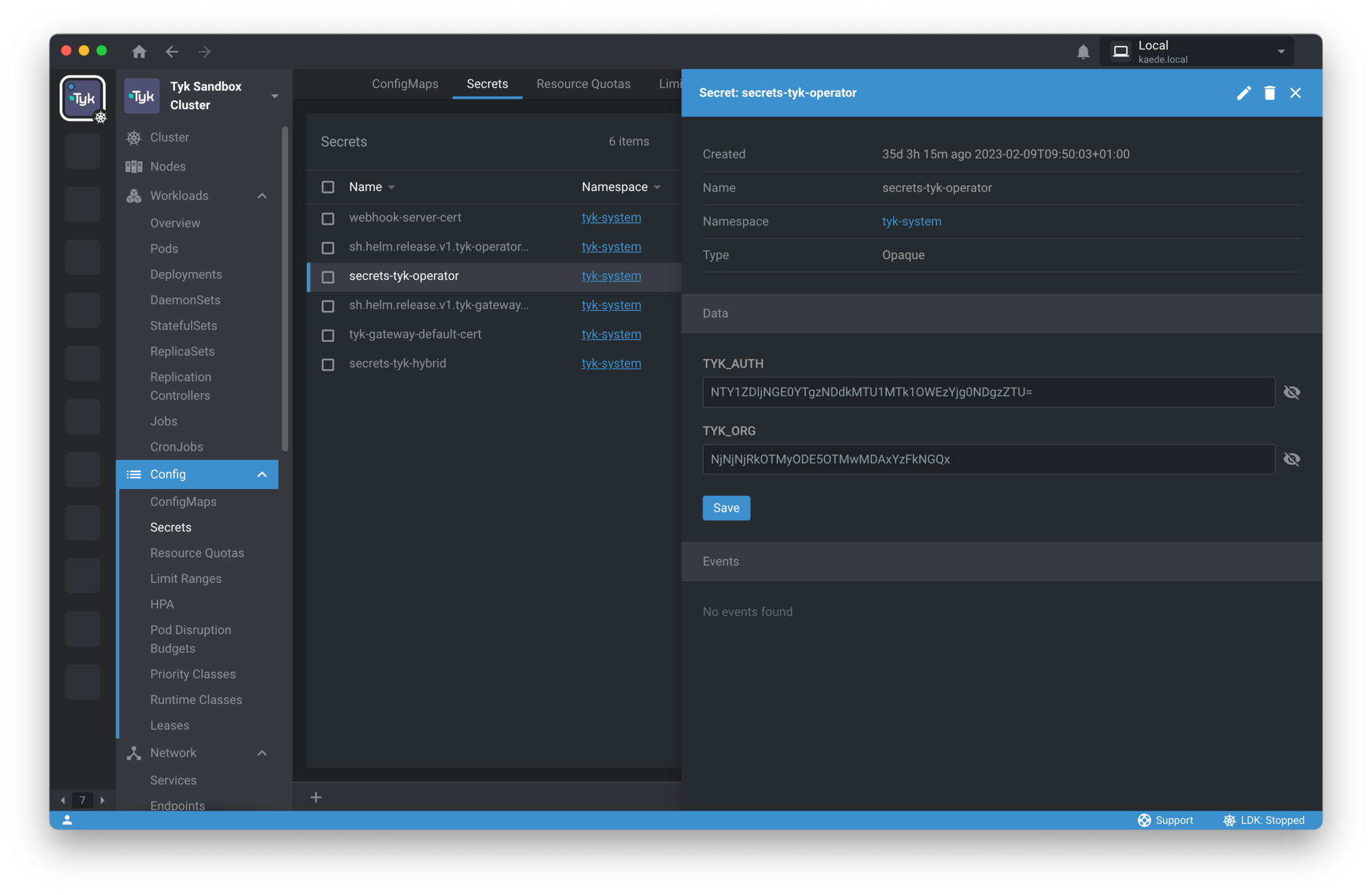Go to the home catalog icon
This screenshot has width=1372, height=895.
[x=139, y=52]
